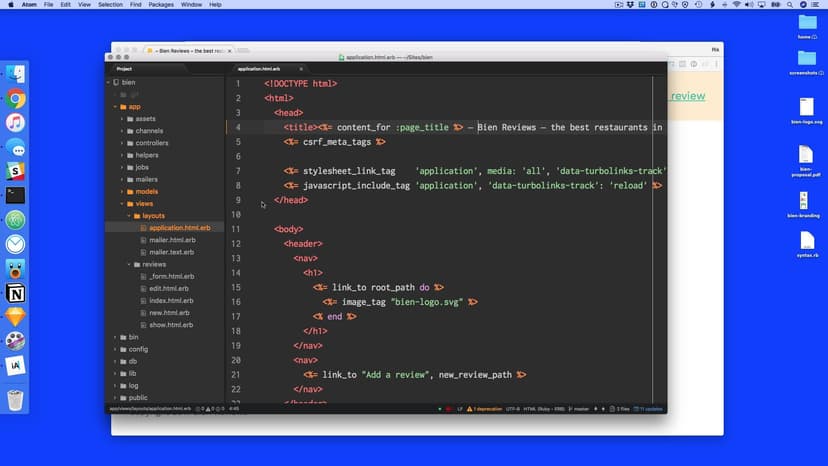
Task: Select the application.html.erb editor tab
Action: click(x=259, y=69)
